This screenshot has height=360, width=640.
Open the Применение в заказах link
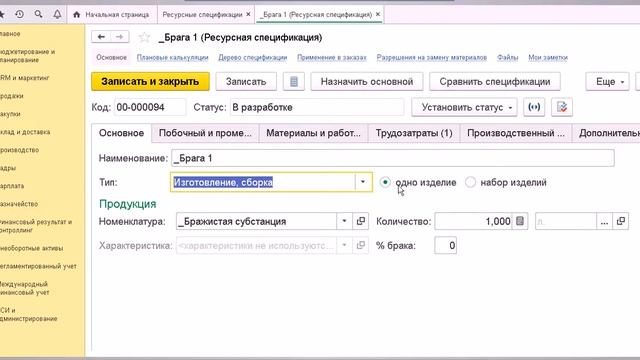point(332,58)
